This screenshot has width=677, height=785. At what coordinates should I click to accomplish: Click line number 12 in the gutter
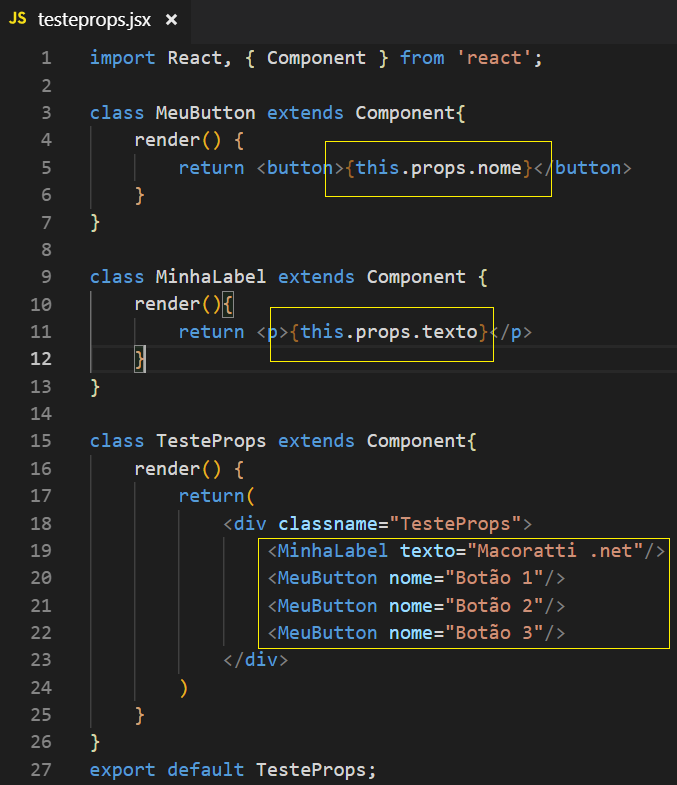click(x=41, y=359)
